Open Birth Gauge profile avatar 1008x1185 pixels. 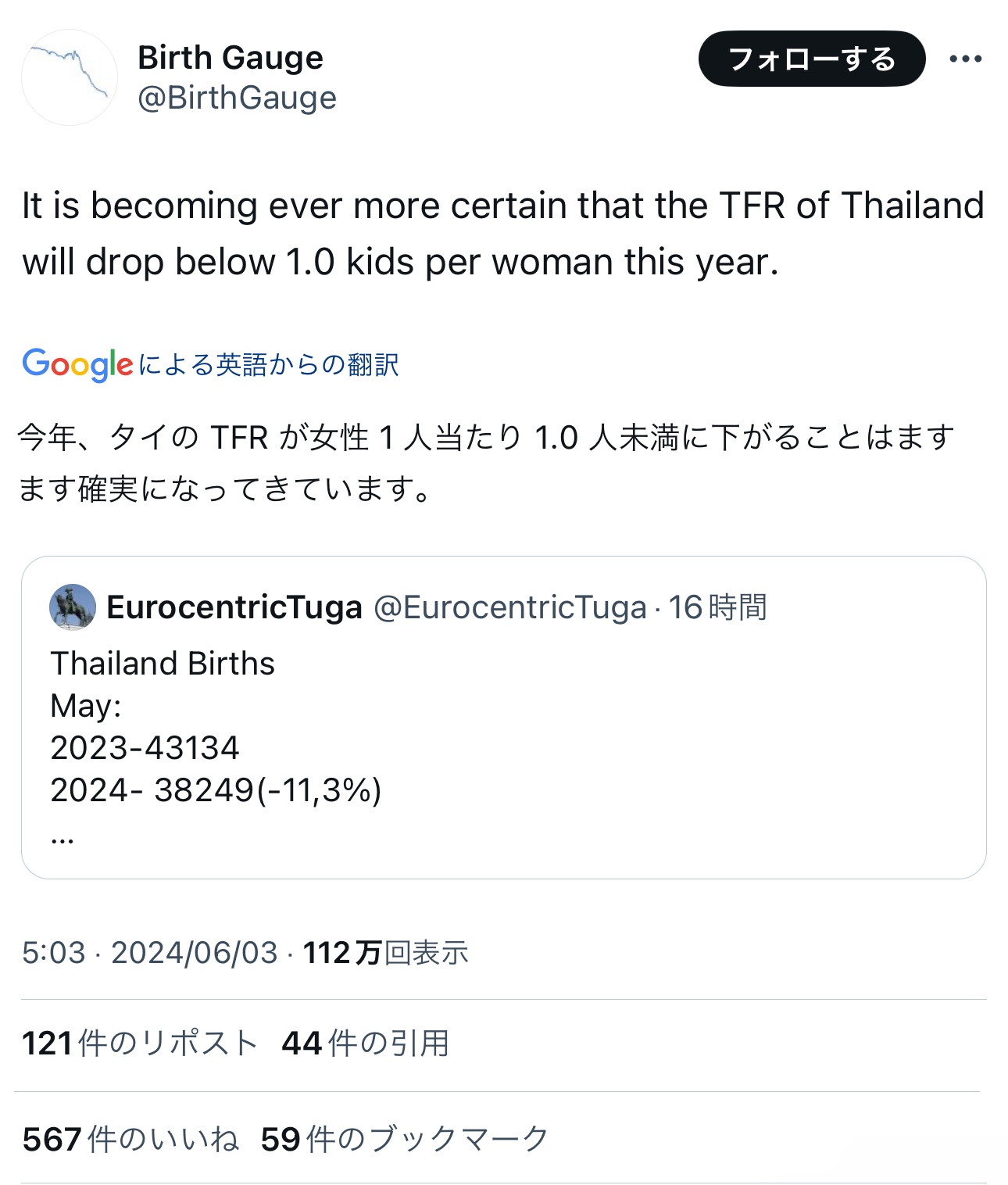70,77
